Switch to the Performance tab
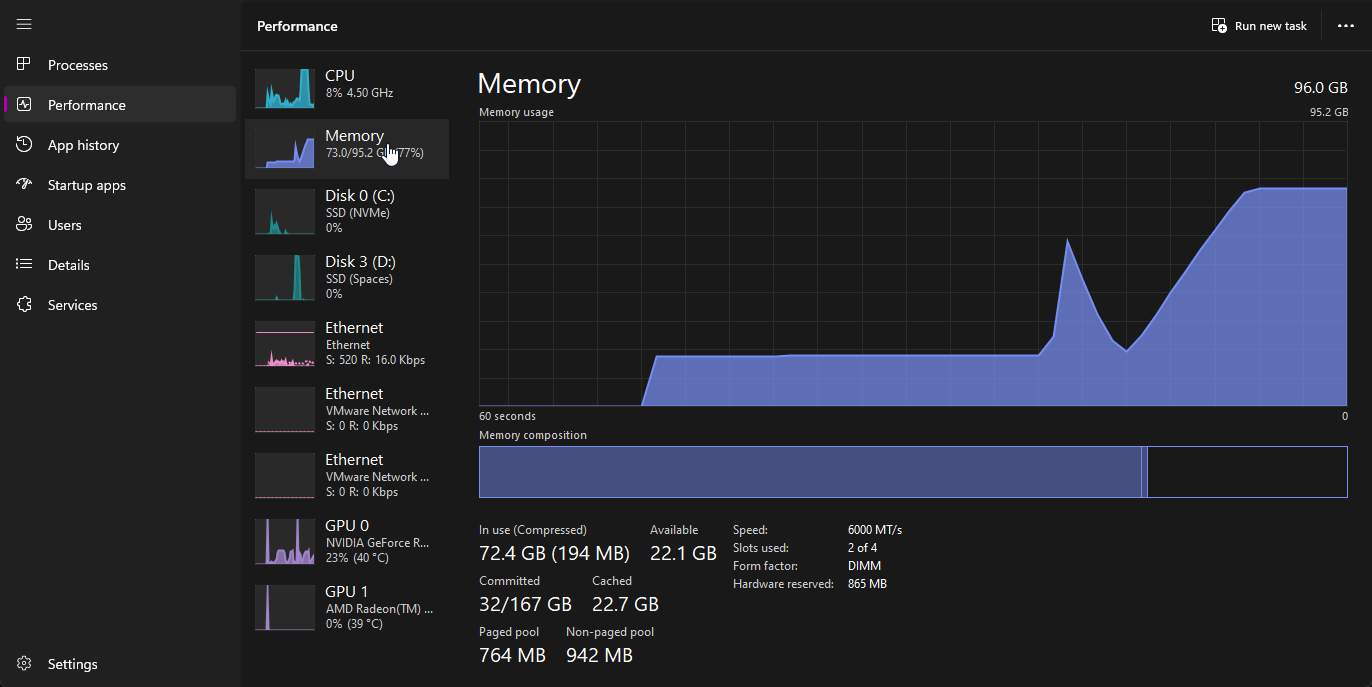Screen dimensions: 1372x687 click(x=120, y=105)
